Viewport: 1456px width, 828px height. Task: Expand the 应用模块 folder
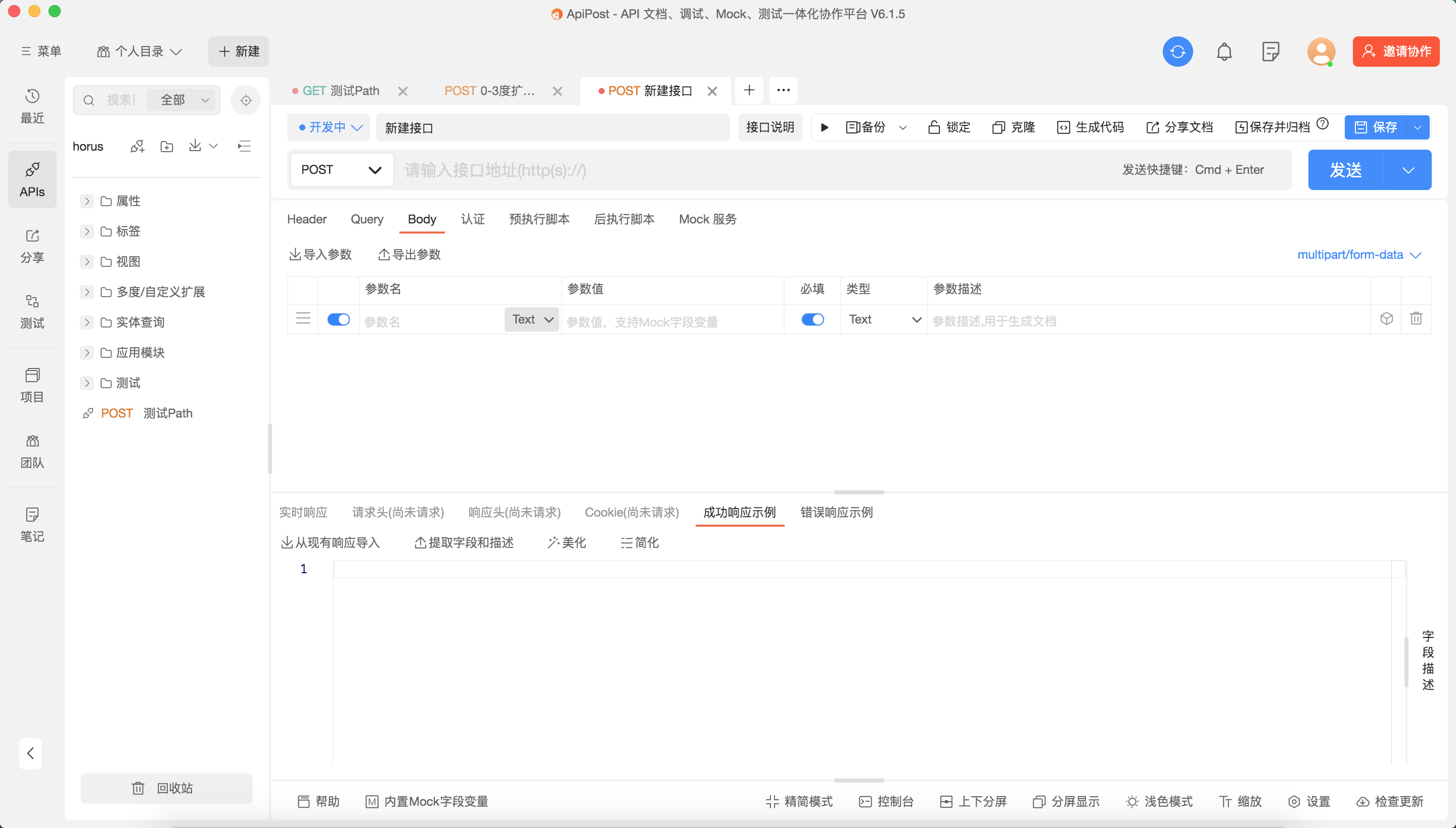pos(87,353)
